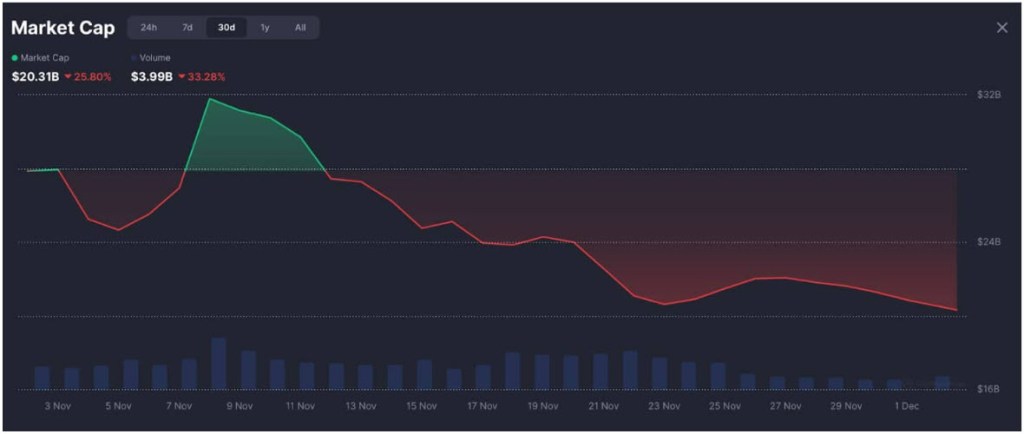Select the active 30d range tab
The width and height of the screenshot is (1024, 434).
(x=226, y=28)
